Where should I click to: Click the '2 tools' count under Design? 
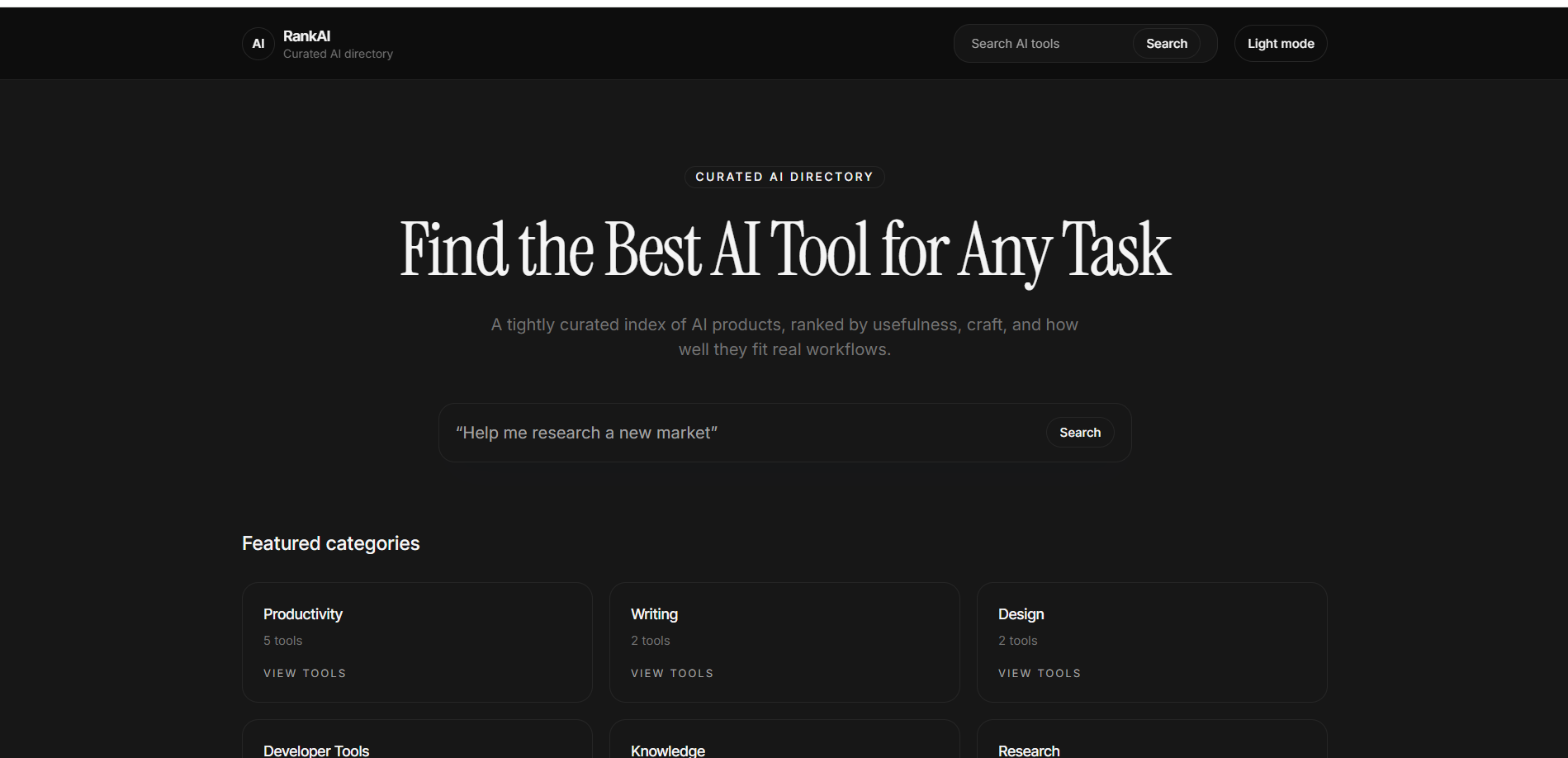click(x=1017, y=641)
